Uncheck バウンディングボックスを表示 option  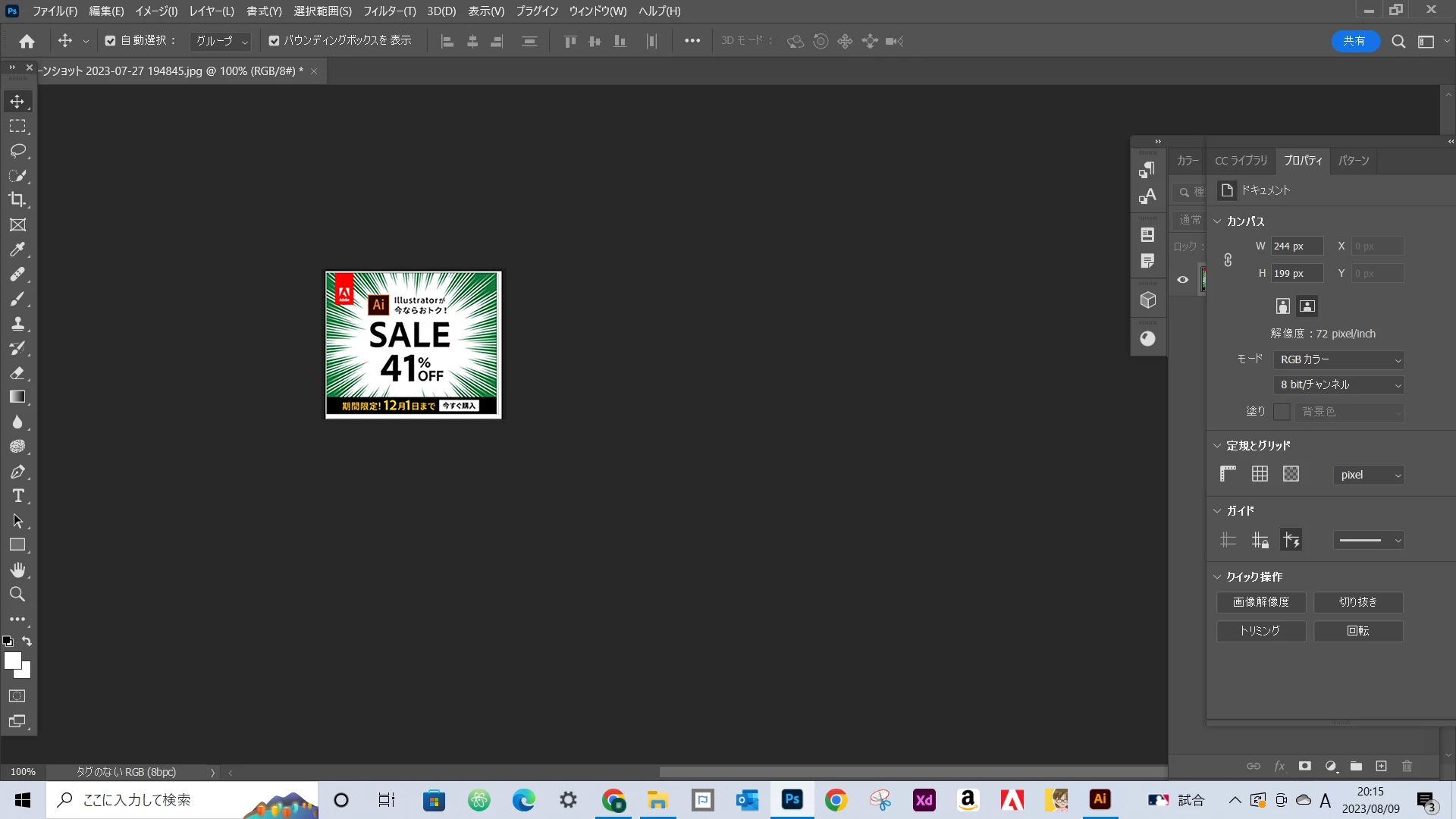(274, 41)
